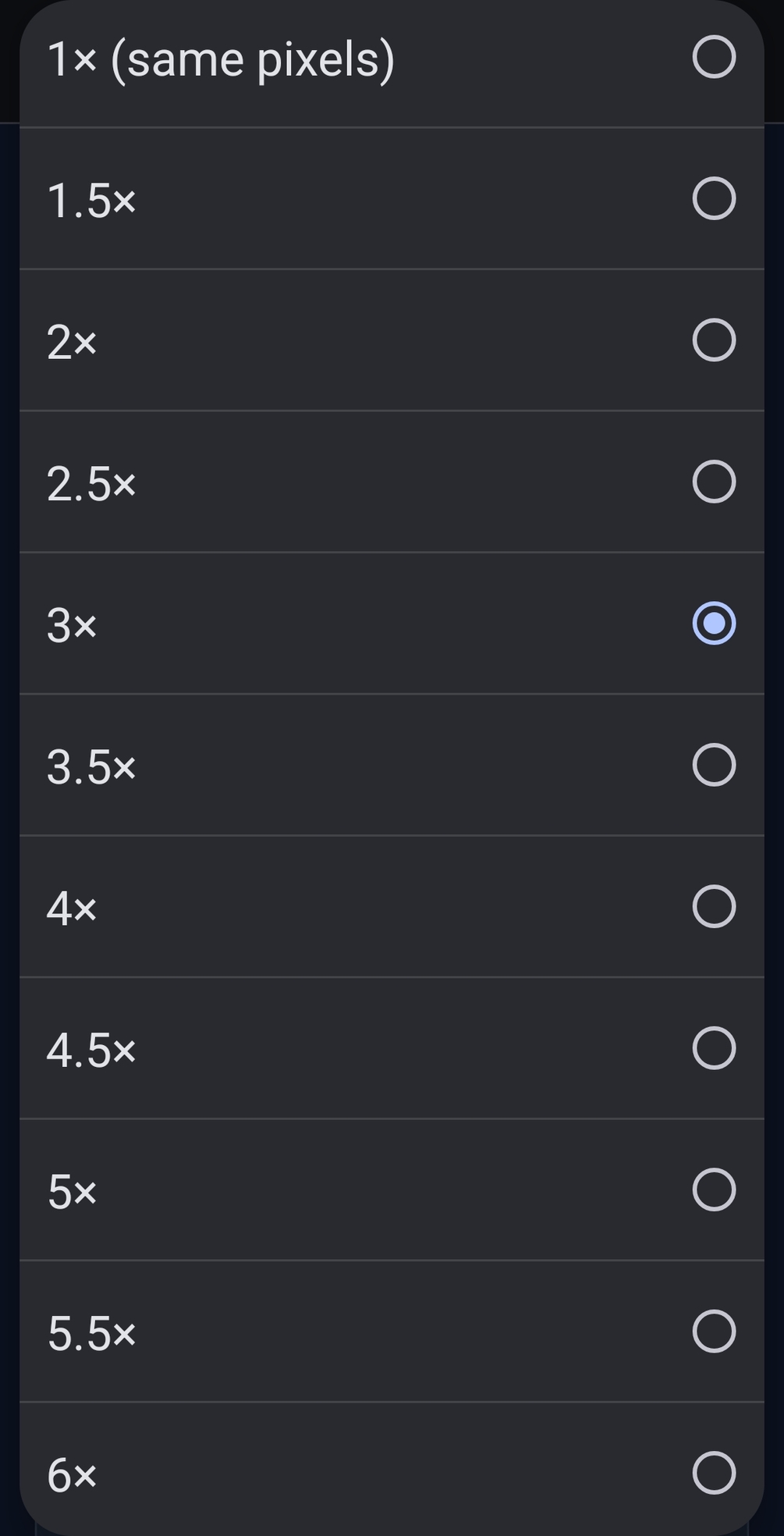Pick the 2.5× radio button
Screen dimensions: 784x1536
click(714, 482)
